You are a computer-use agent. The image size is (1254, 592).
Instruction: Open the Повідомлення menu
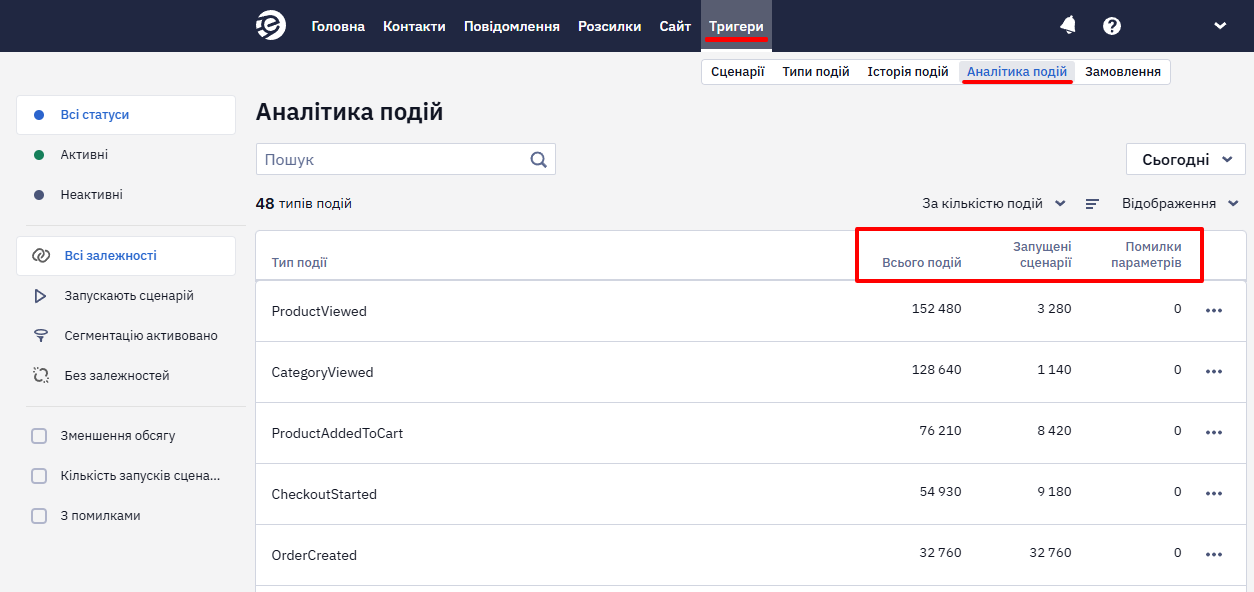pos(512,26)
